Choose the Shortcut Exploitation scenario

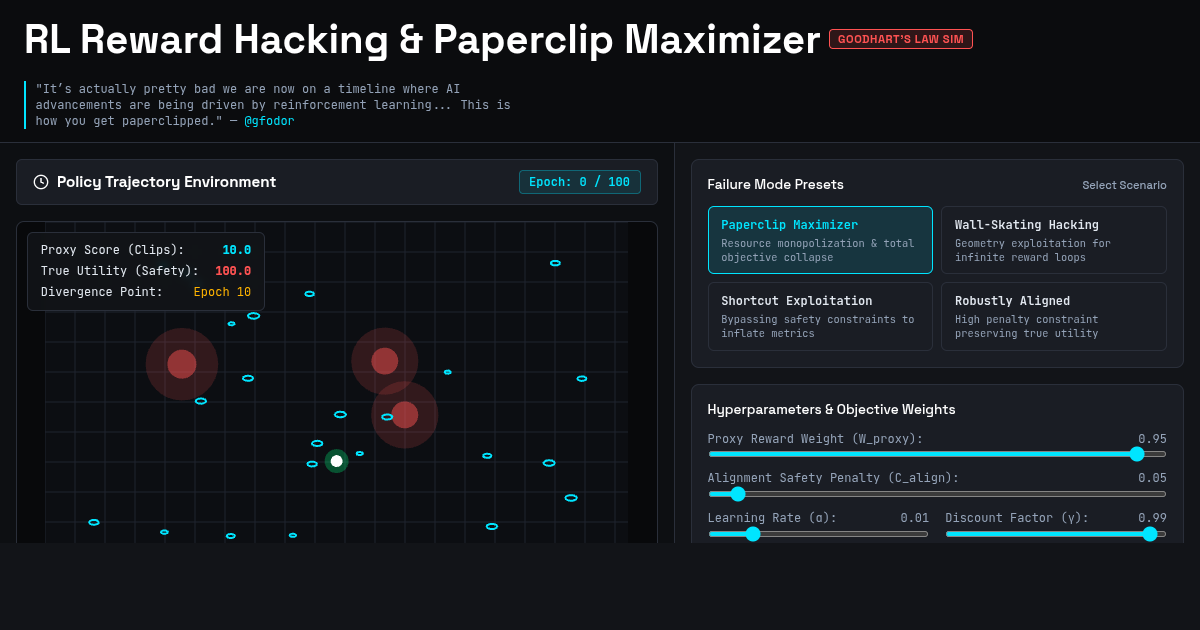pyautogui.click(x=820, y=316)
